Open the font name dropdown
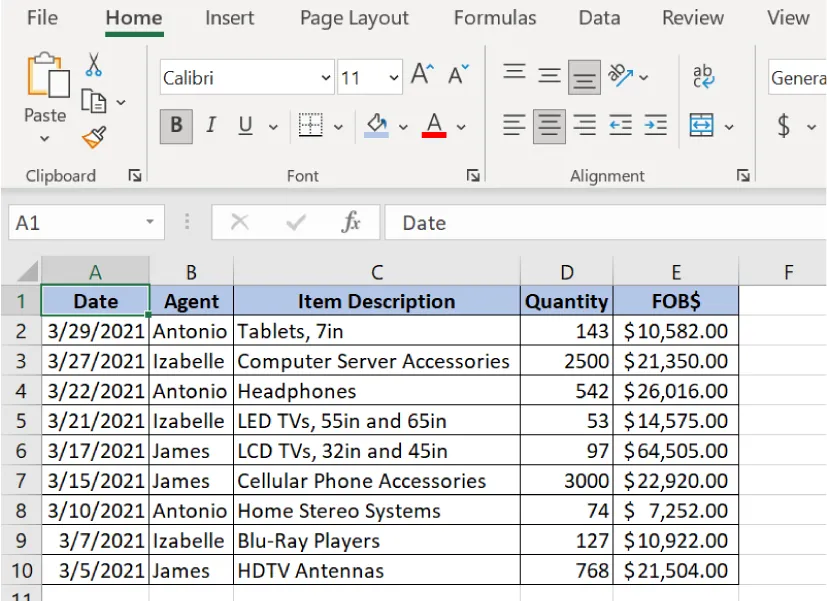 tap(324, 77)
